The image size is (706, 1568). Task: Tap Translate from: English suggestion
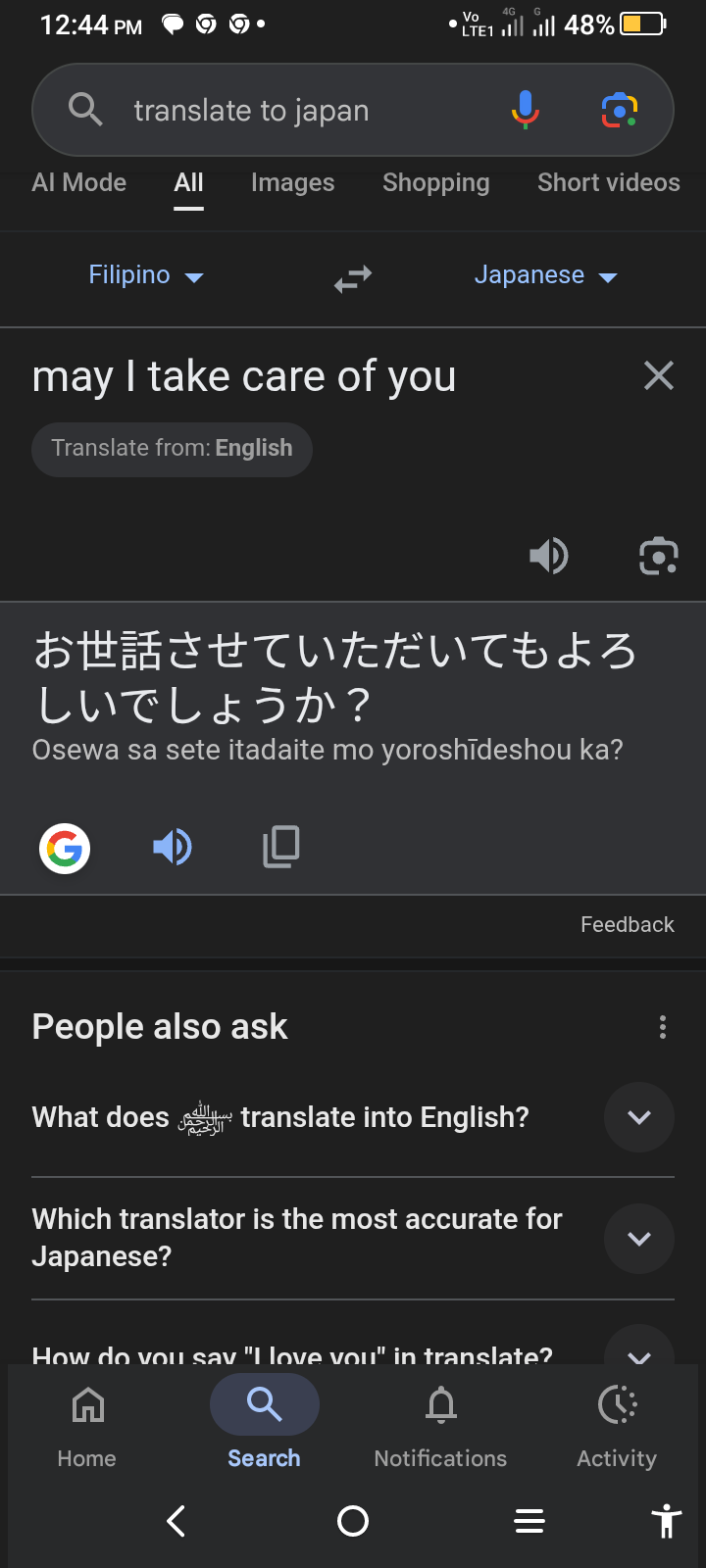[172, 449]
